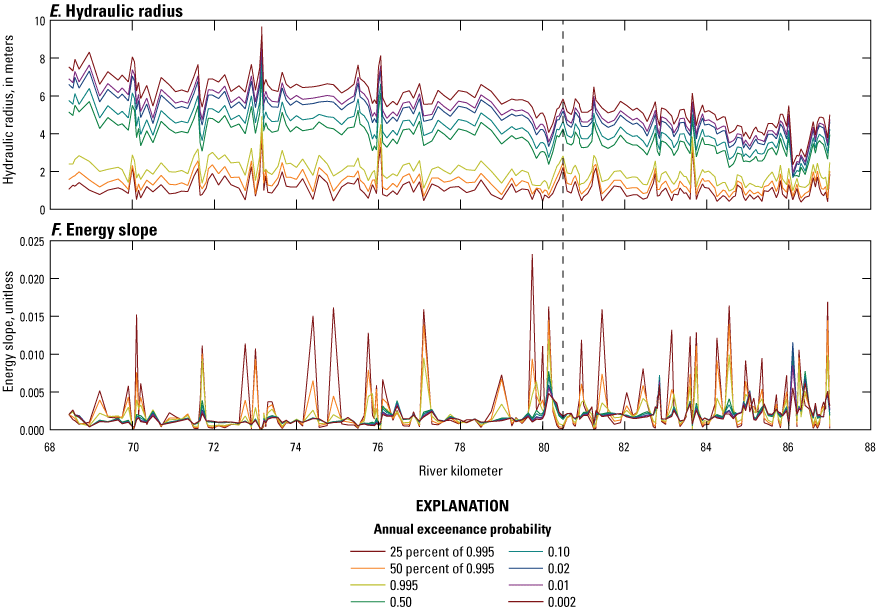The height and width of the screenshot is (611, 877).
Task: Click the line swatch for "25 percent of 0.995"
Action: (369, 551)
